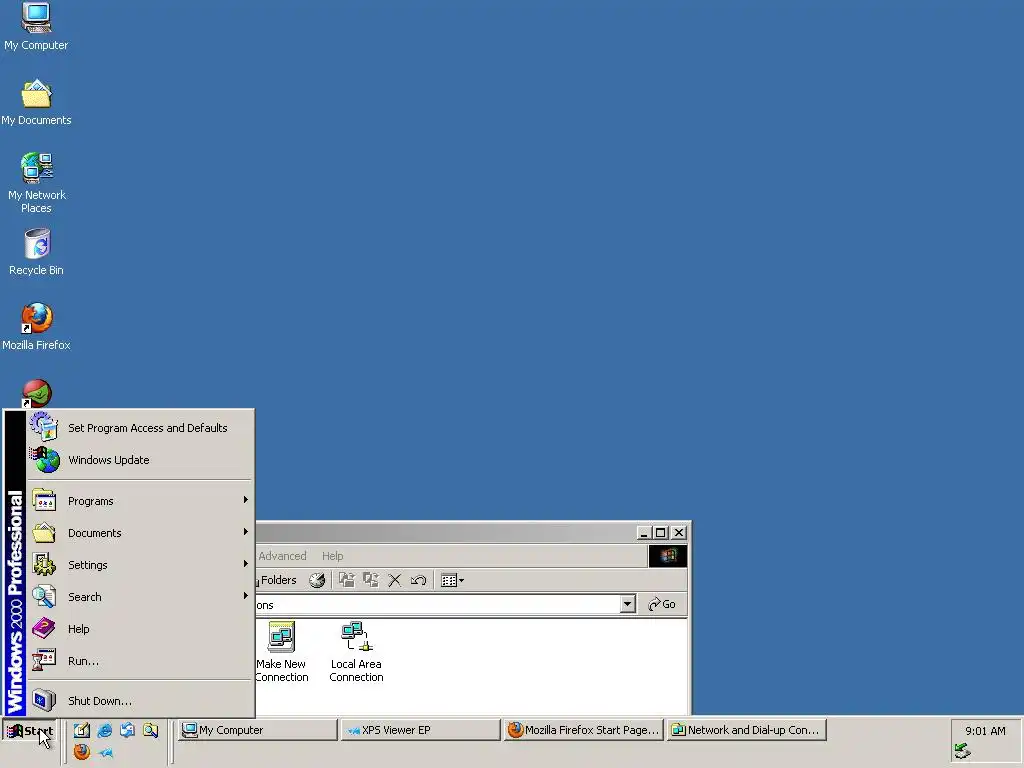Open the Documents submenu
Screen dimensions: 1024x768
139,533
